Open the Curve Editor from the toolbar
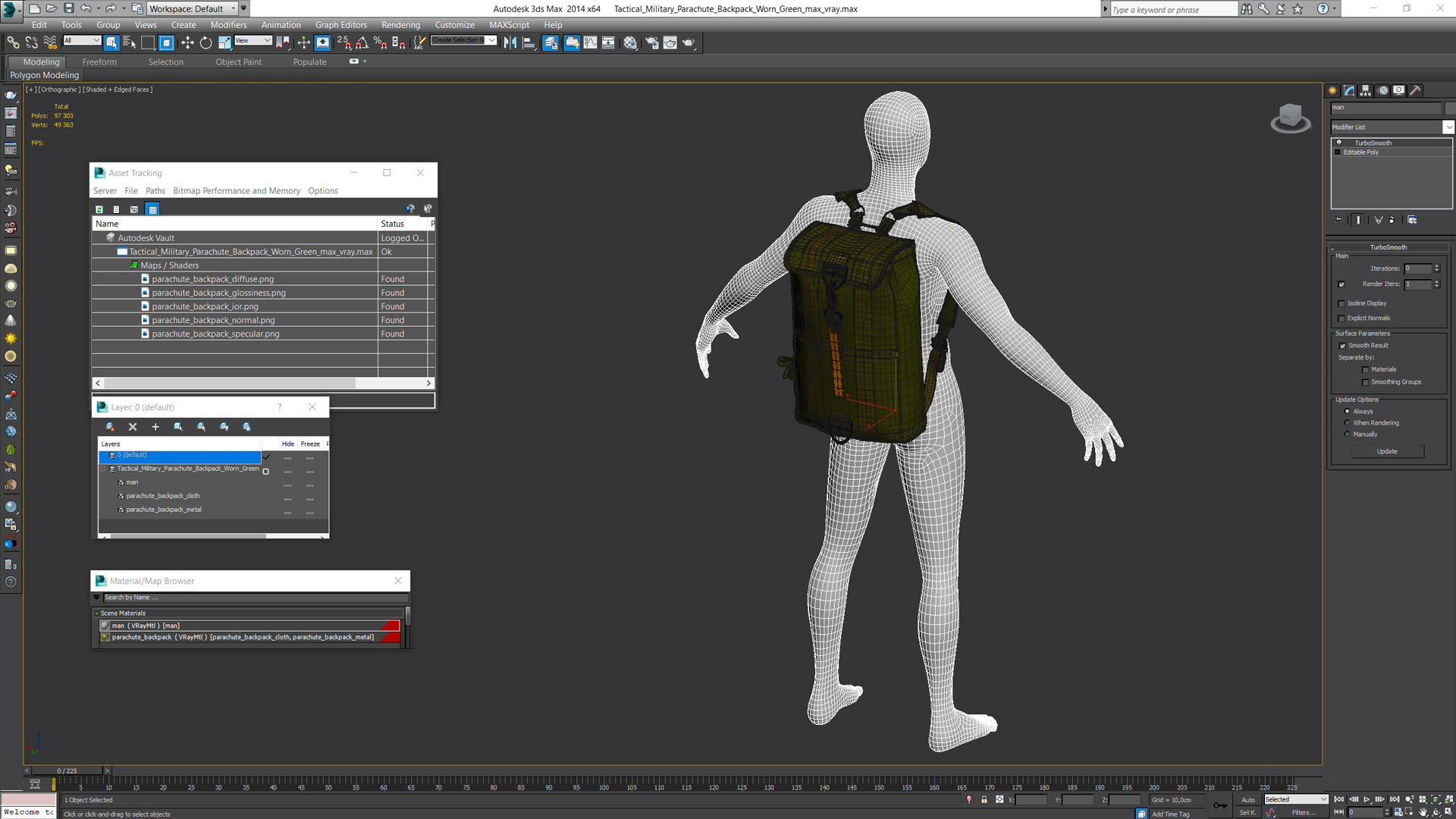Screen dimensions: 1456x819 coord(591,43)
